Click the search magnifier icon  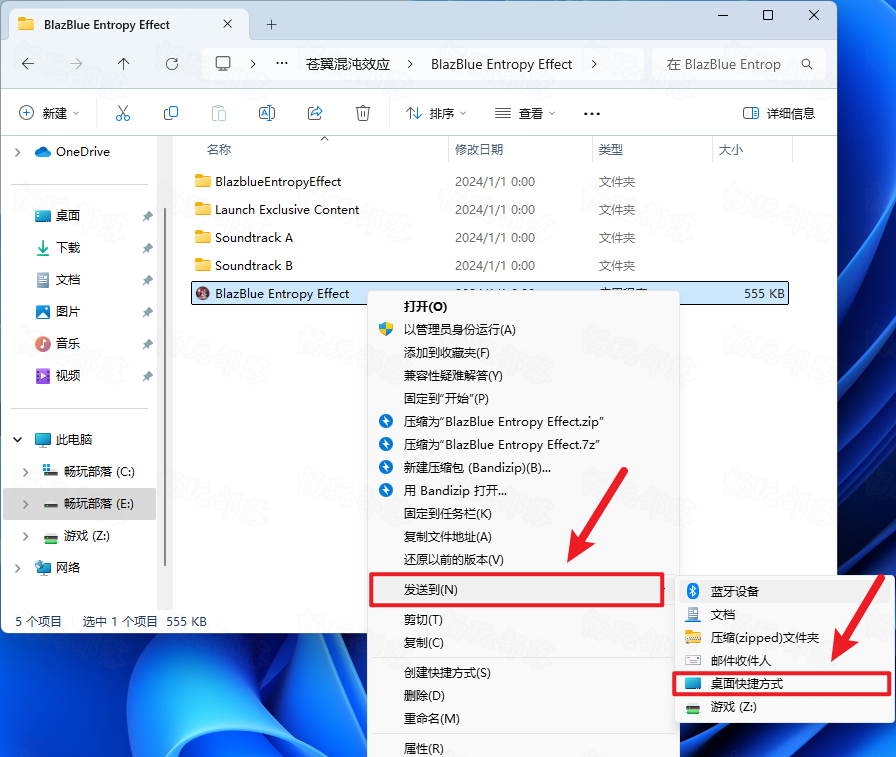pyautogui.click(x=807, y=64)
